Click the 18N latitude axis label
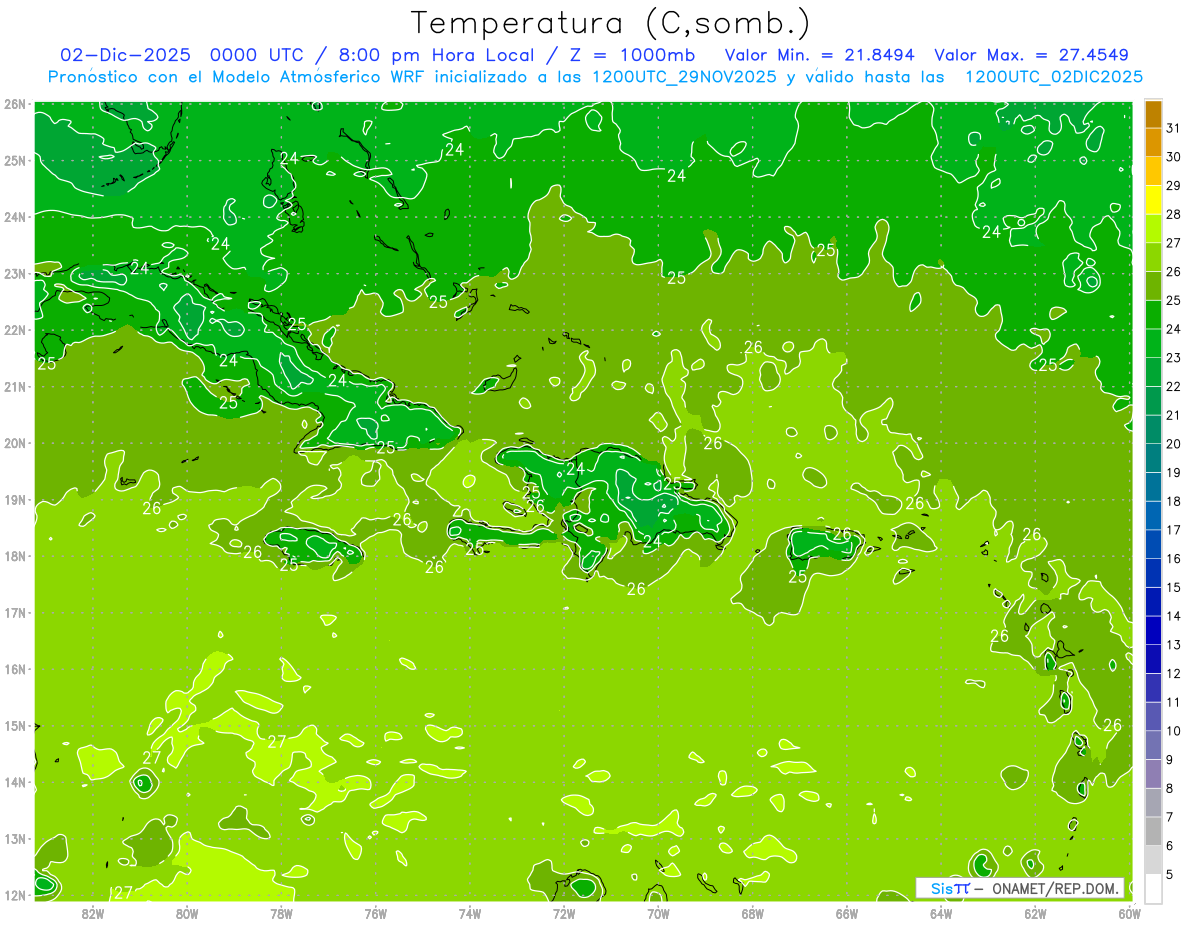Screen dimensions: 1200x927 click(x=15, y=556)
